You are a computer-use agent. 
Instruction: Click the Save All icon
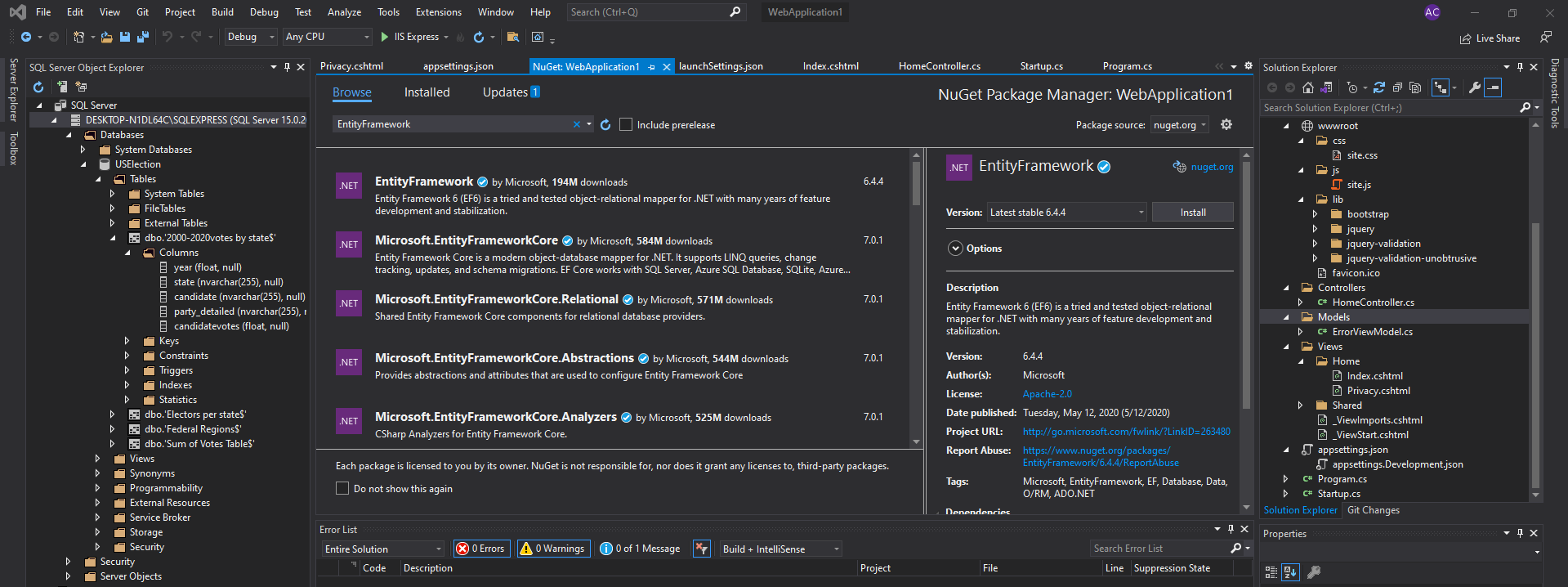(142, 37)
